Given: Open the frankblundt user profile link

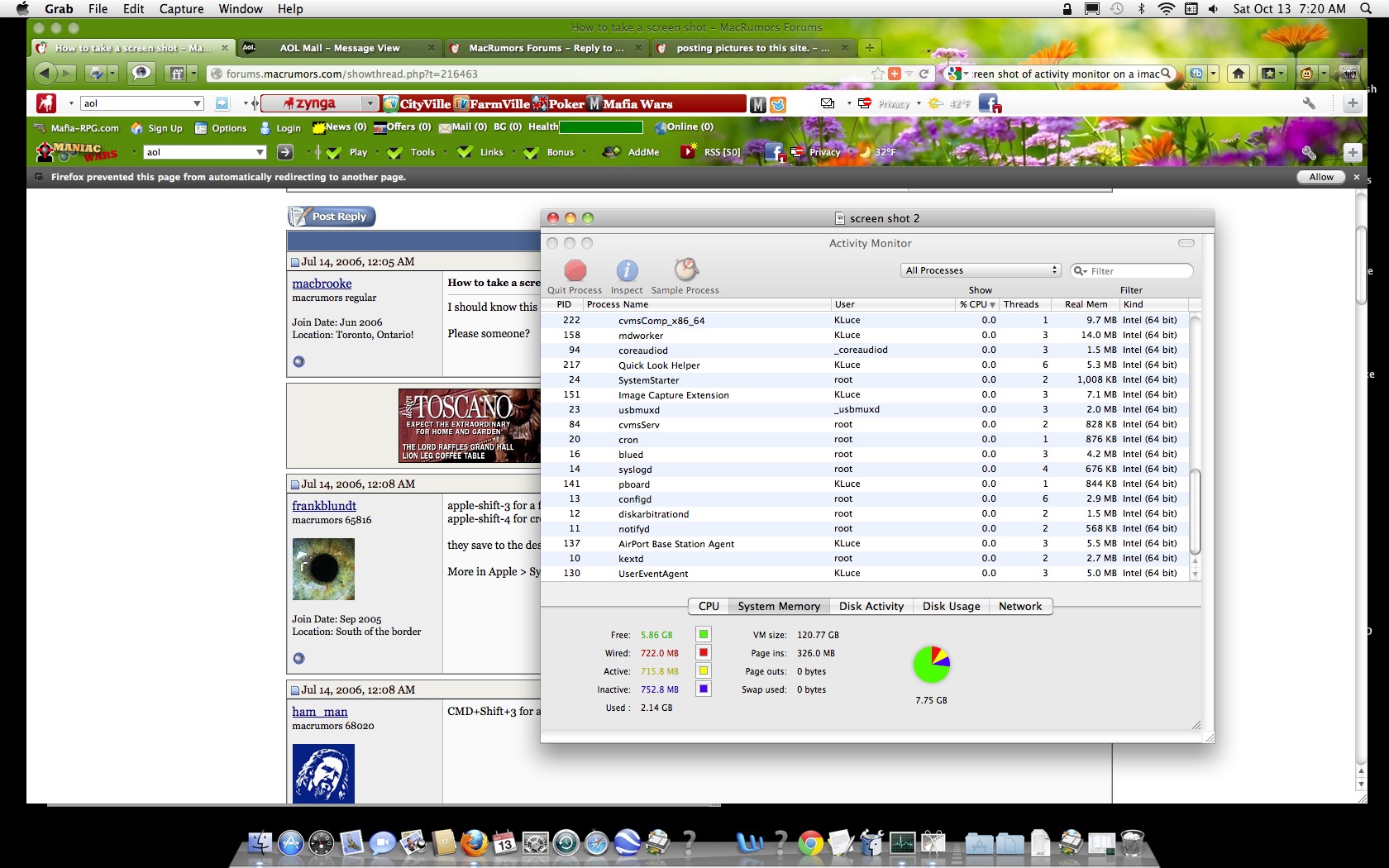Looking at the screenshot, I should coord(324,506).
